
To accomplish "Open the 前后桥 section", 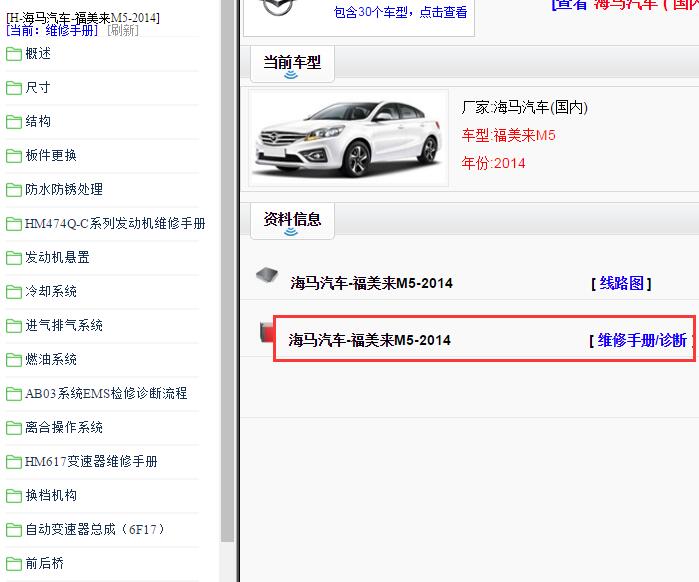I will coord(45,563).
